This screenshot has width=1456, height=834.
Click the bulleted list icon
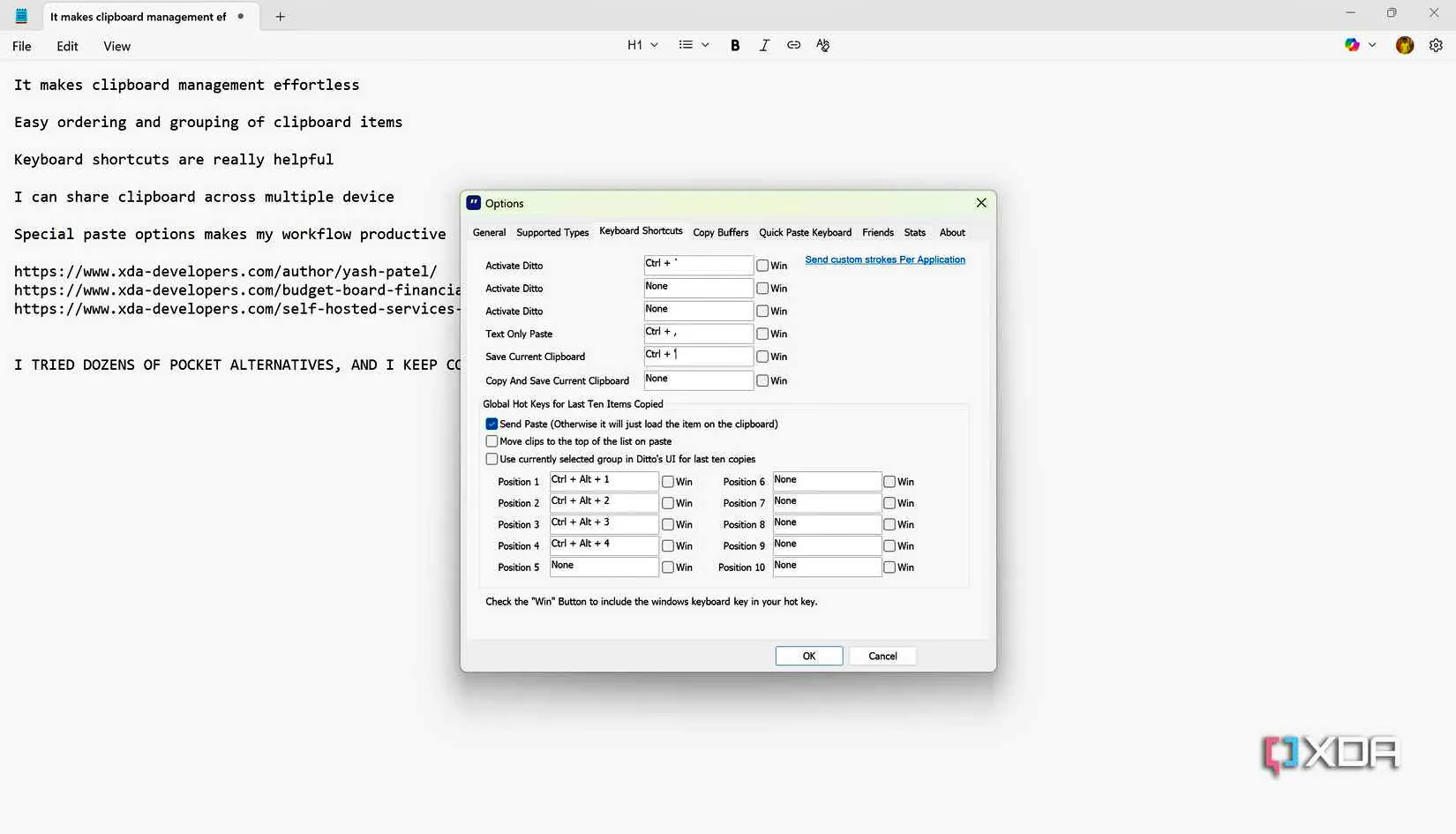pyautogui.click(x=686, y=45)
